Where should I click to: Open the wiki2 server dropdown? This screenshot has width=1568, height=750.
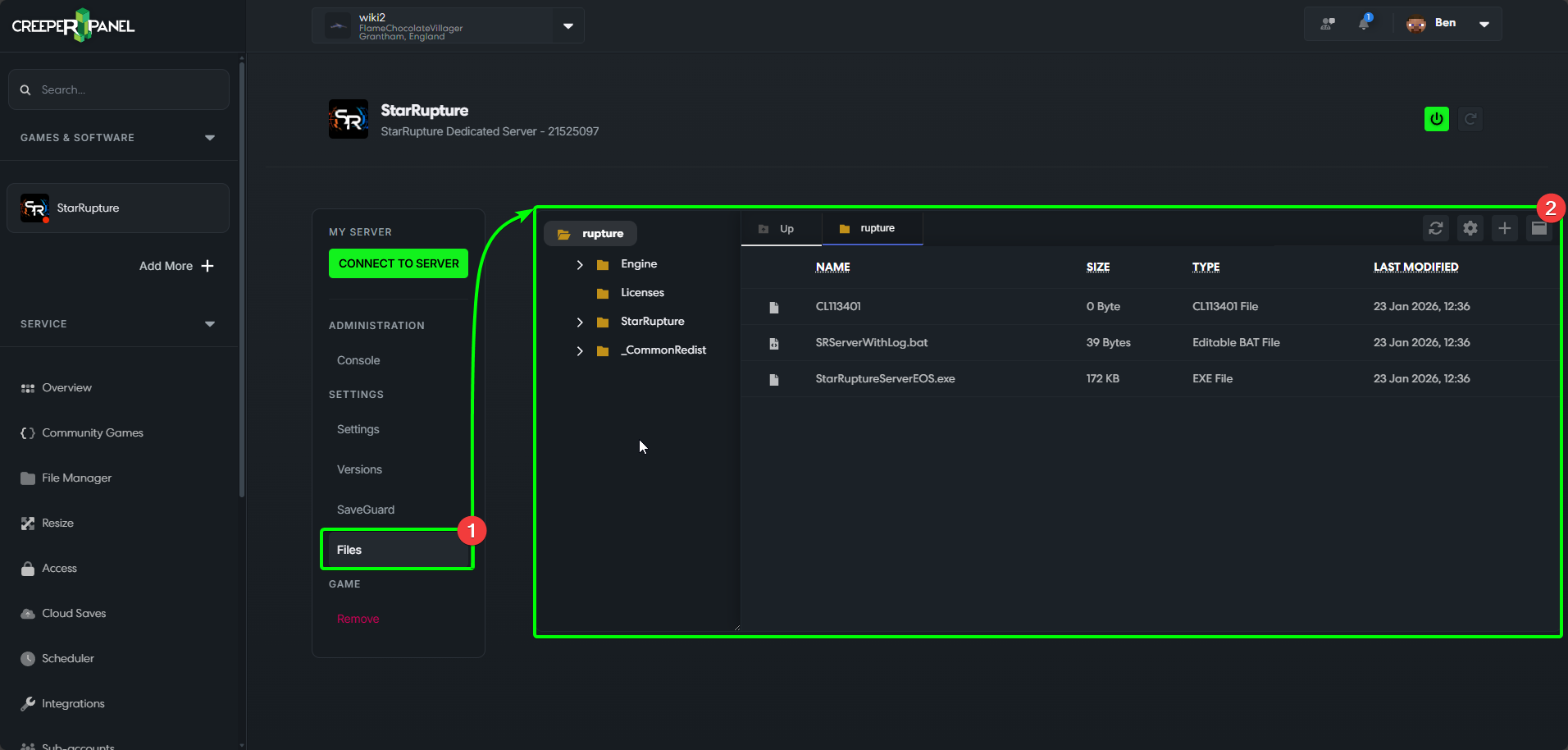click(567, 25)
